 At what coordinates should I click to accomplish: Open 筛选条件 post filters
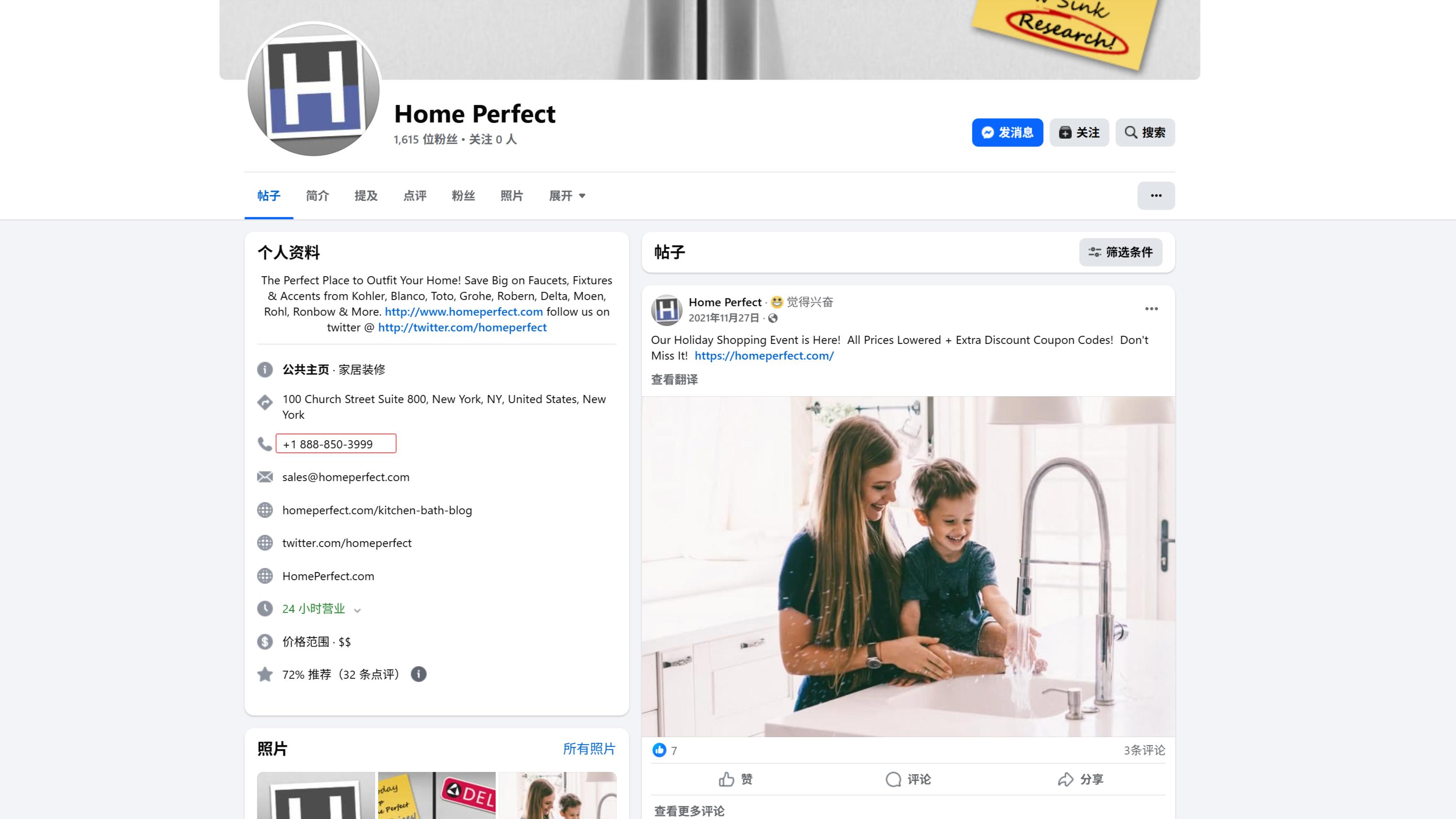point(1120,252)
